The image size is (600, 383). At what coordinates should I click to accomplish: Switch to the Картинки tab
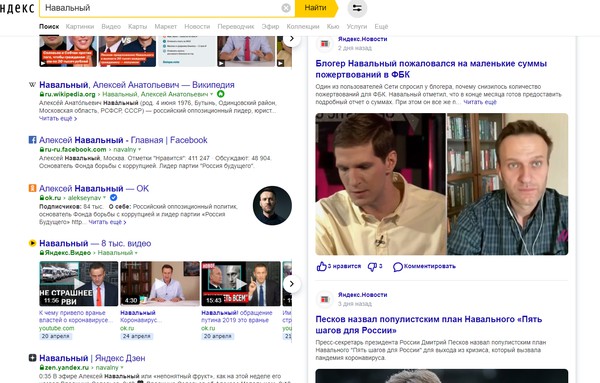point(80,26)
